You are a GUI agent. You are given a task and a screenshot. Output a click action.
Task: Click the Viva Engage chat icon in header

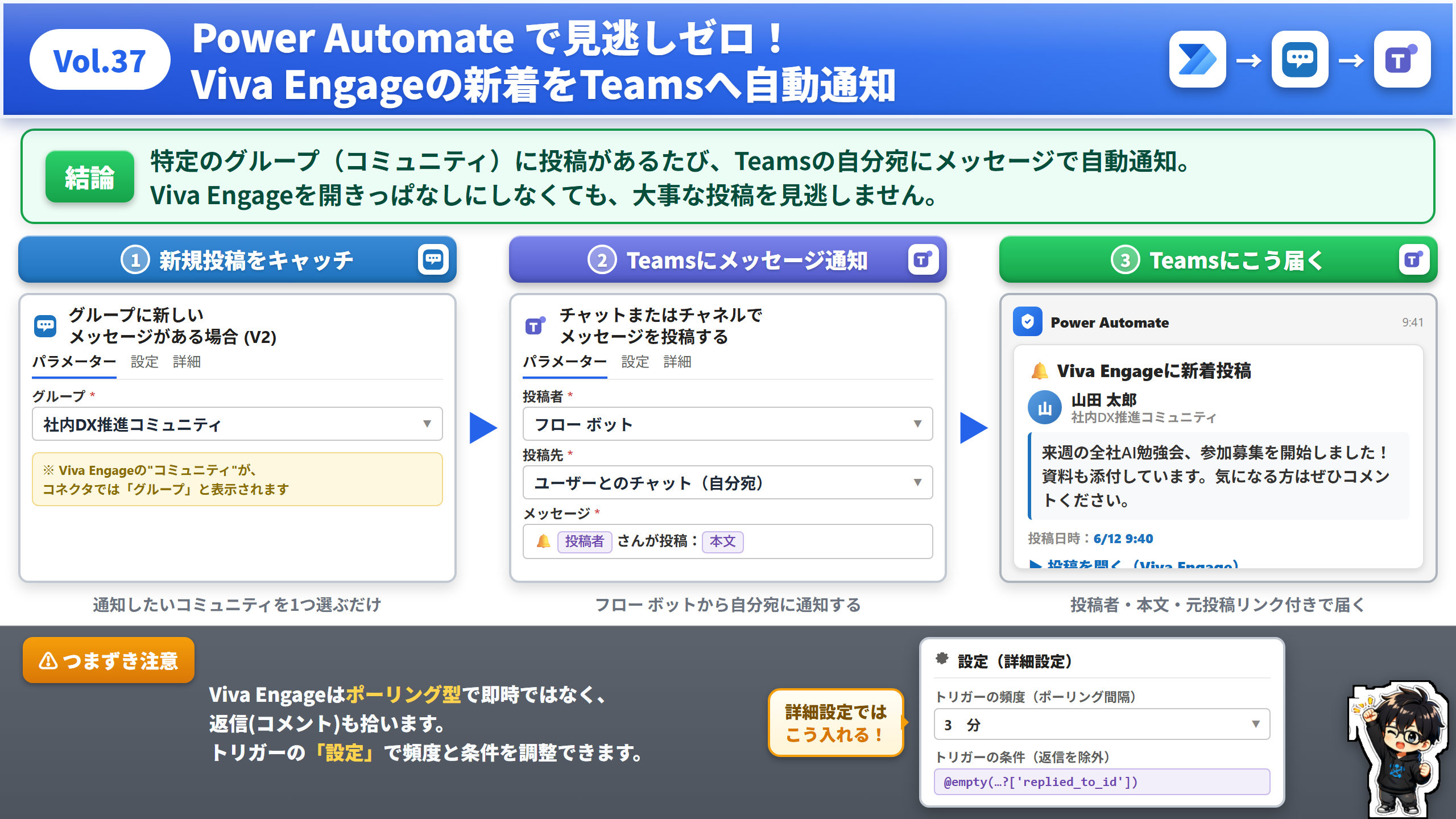tap(1300, 59)
